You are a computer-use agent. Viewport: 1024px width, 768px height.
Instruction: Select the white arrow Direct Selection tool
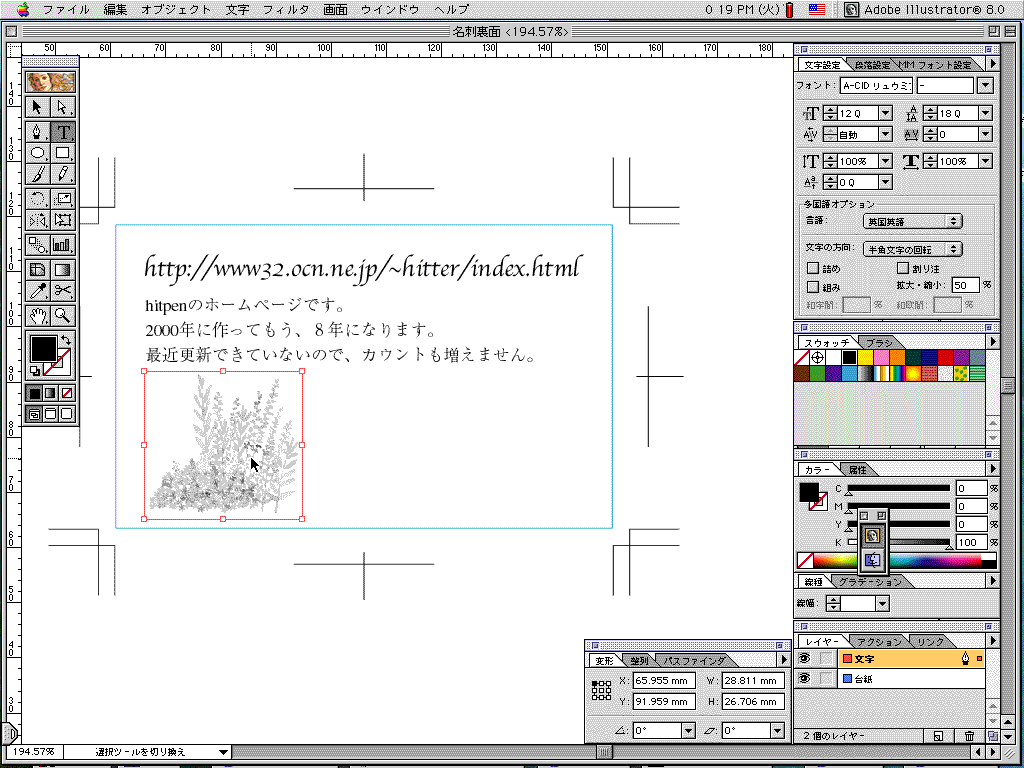[63, 107]
